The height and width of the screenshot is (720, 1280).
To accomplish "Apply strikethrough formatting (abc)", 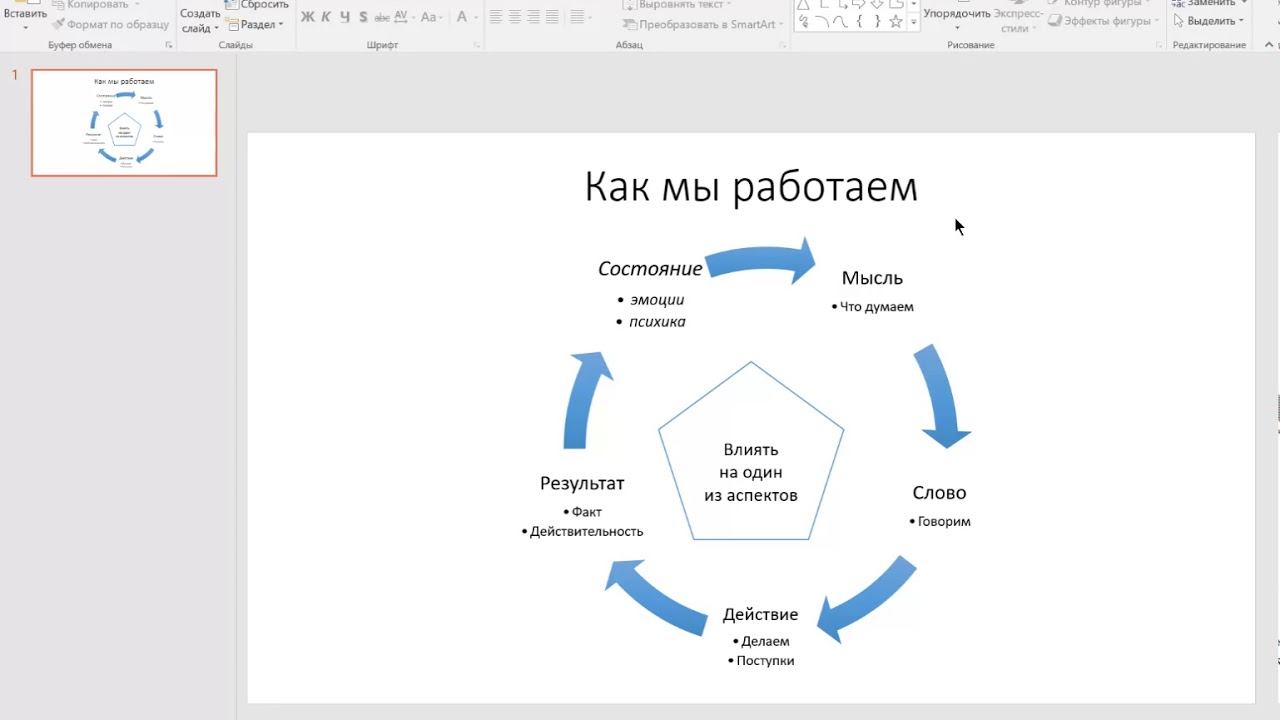I will tap(382, 17).
